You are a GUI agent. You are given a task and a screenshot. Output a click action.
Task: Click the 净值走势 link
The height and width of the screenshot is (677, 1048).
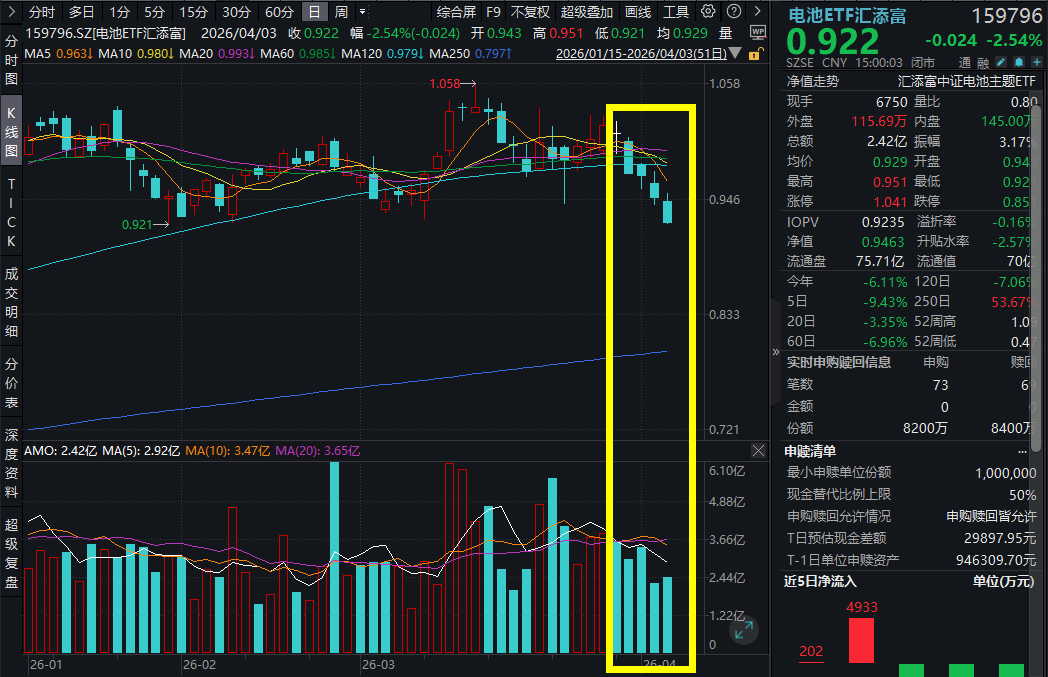tap(813, 81)
